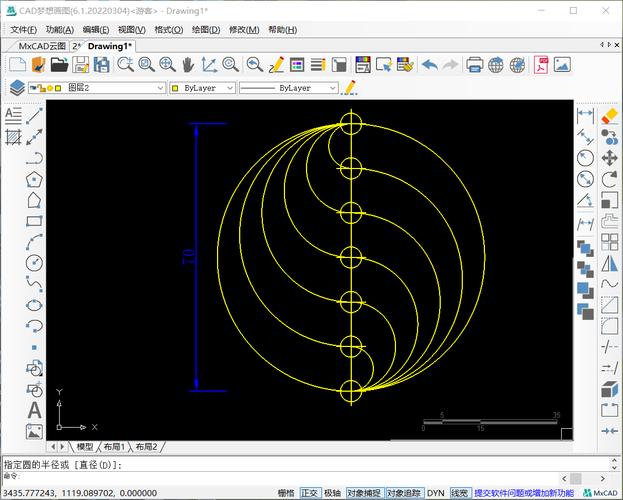Toggle 对象捕捉 object snap
Screen dimensions: 623x500
[363, 493]
